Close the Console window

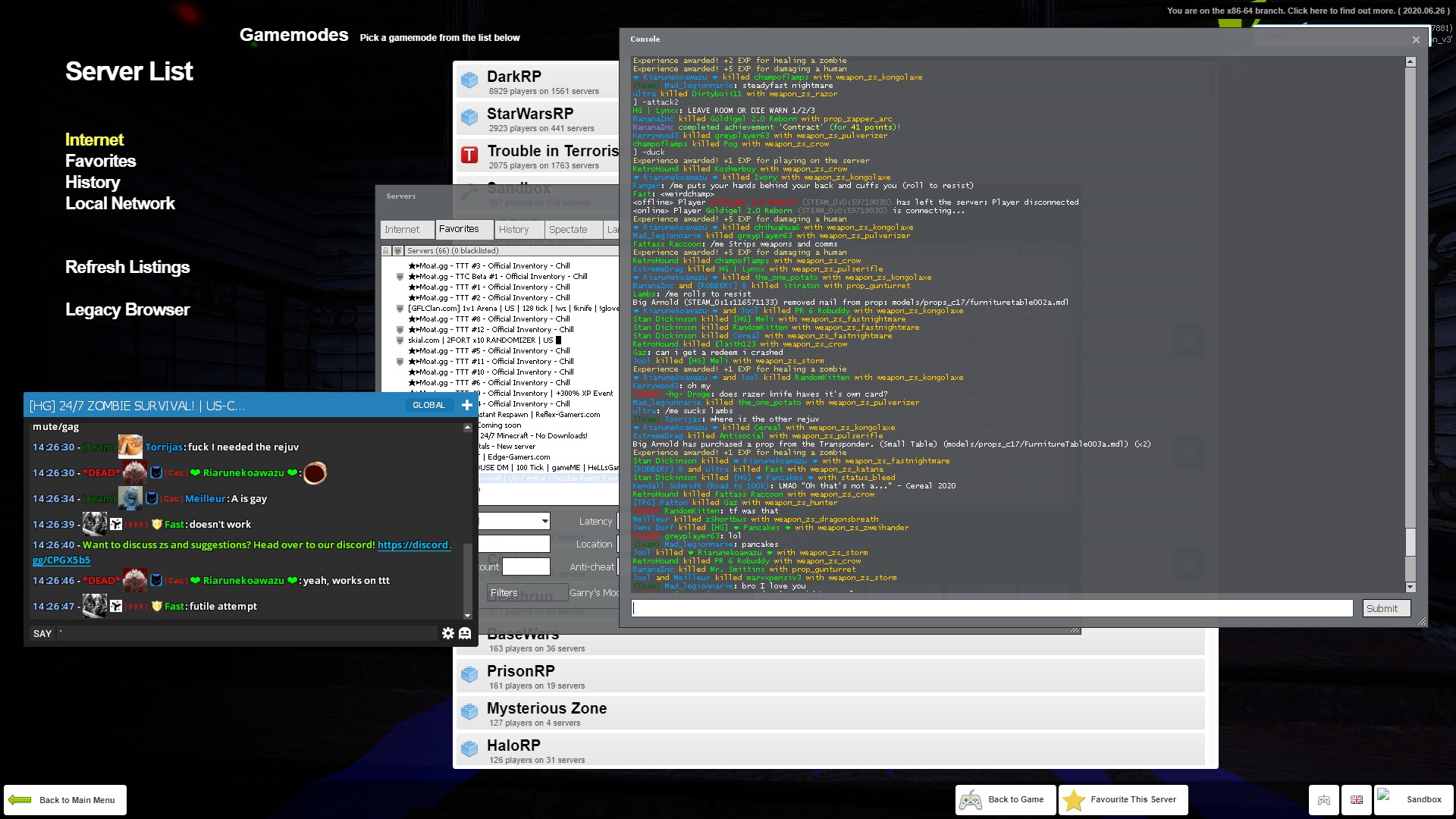pos(1416,39)
